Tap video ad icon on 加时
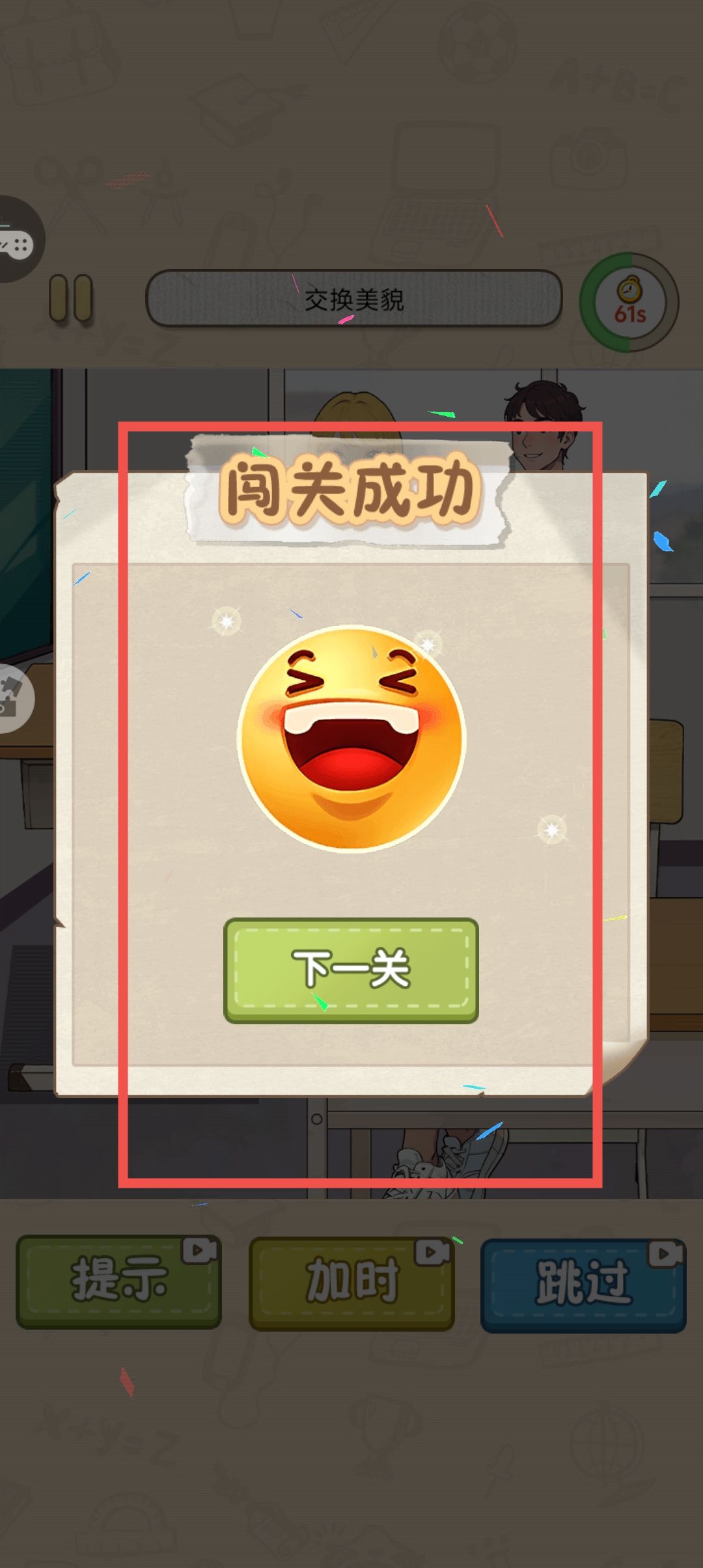Screen dimensions: 703x1568 point(433,1252)
